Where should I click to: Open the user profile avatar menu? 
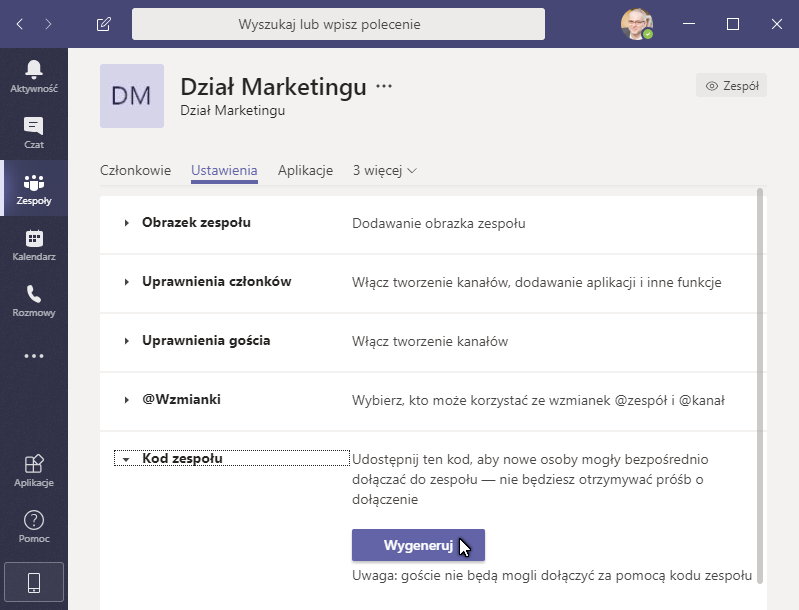point(635,24)
